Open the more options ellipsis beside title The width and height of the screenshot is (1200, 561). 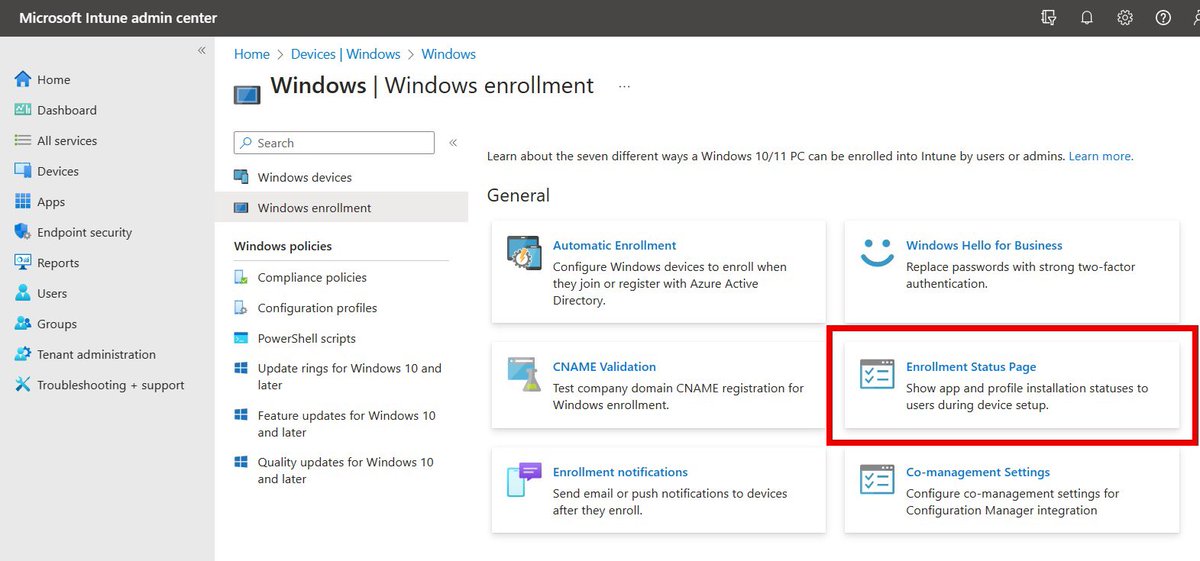point(624,87)
